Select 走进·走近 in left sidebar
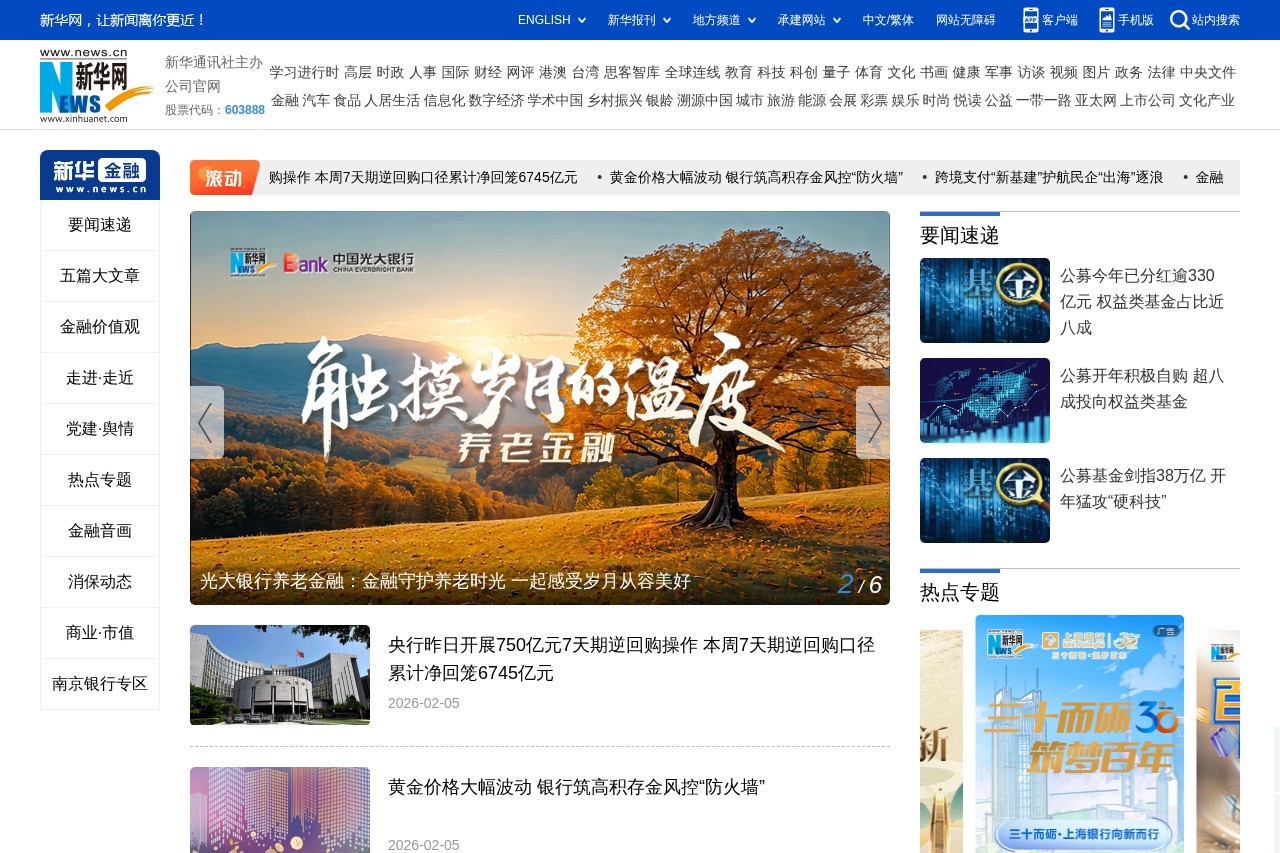 point(100,378)
